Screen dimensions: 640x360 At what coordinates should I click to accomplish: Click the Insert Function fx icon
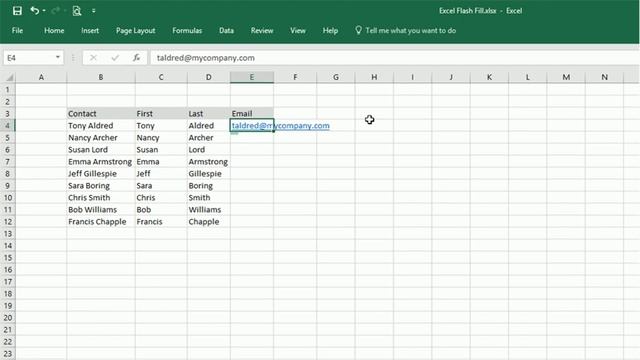click(136, 58)
